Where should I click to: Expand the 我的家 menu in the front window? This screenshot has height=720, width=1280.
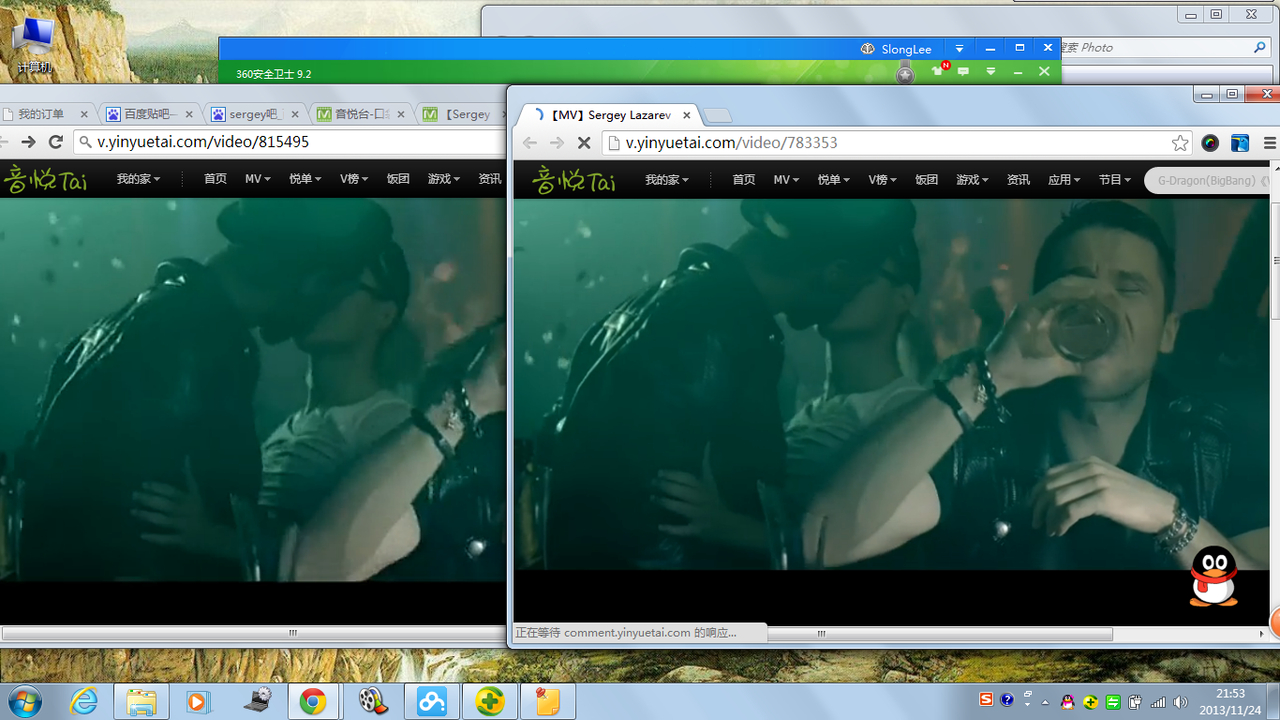[667, 180]
